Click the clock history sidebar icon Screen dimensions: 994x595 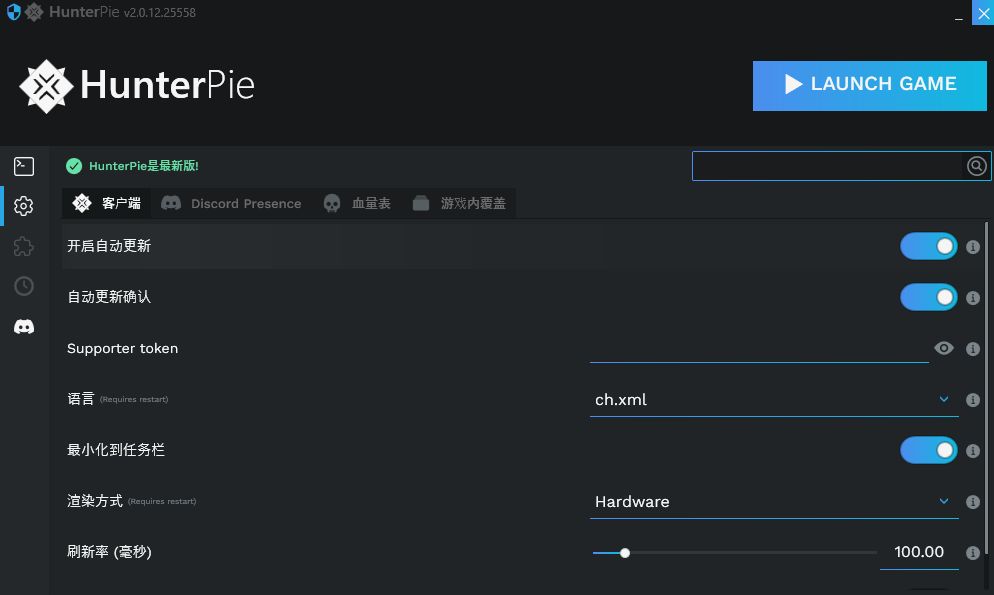coord(24,286)
